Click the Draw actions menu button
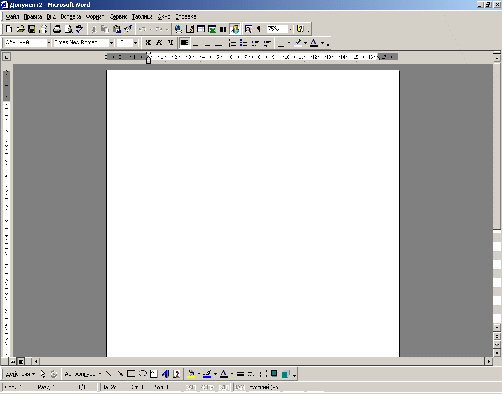503x395 pixels. (x=20, y=374)
